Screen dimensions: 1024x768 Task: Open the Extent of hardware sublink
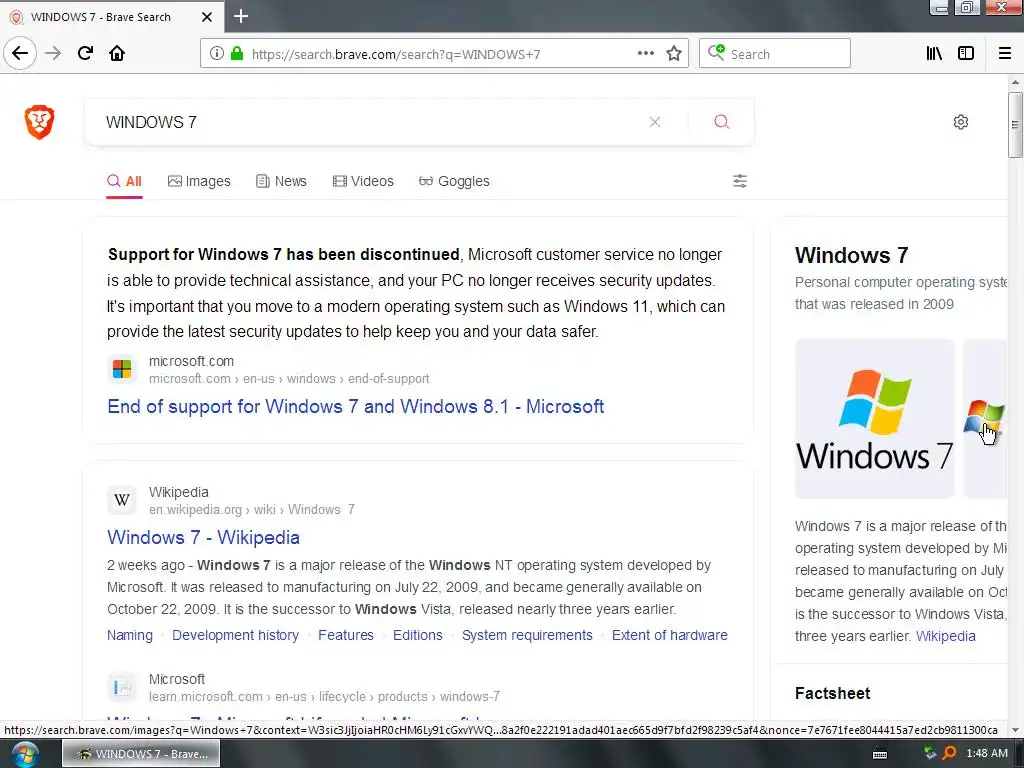click(x=669, y=635)
